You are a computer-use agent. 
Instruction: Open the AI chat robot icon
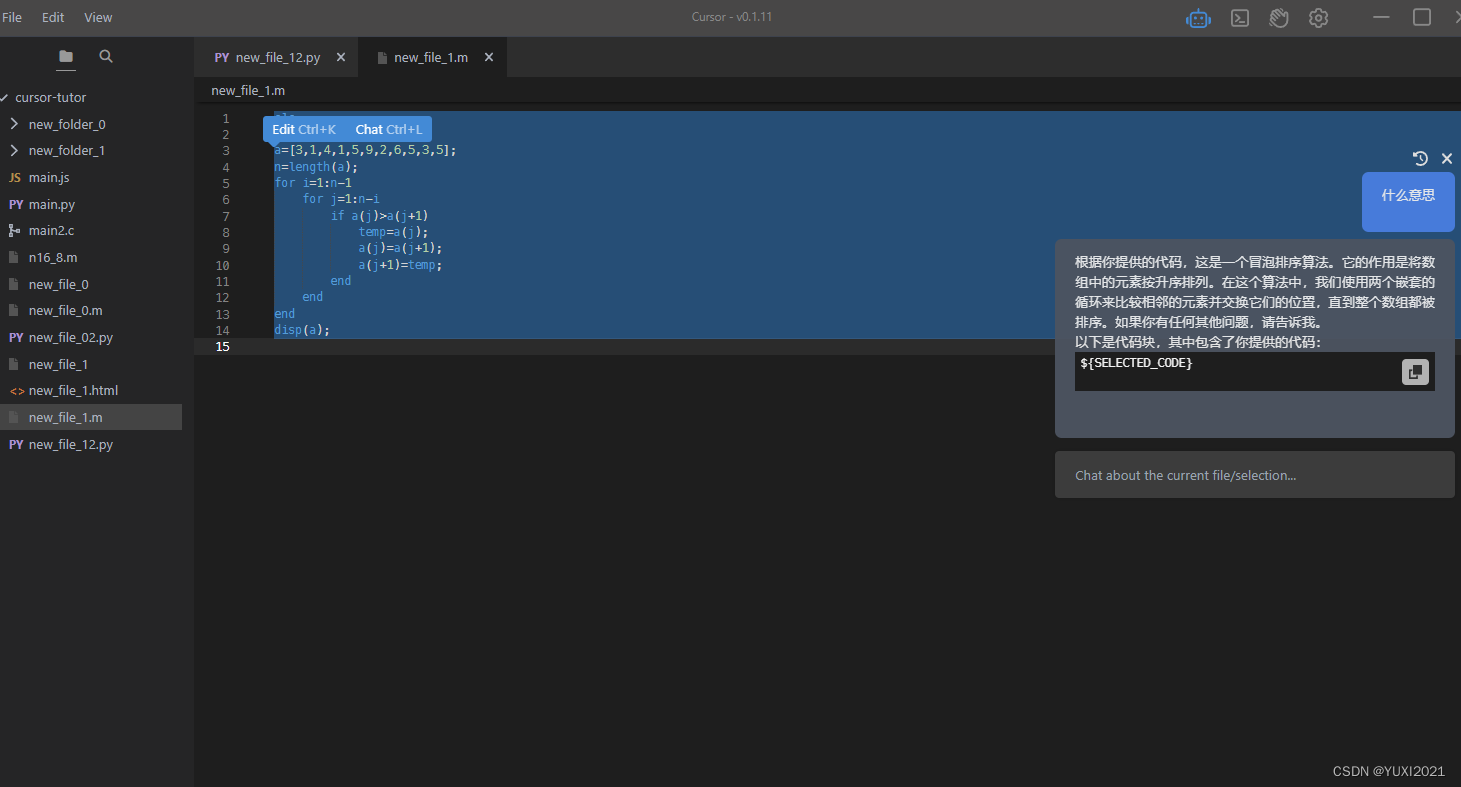point(1198,18)
